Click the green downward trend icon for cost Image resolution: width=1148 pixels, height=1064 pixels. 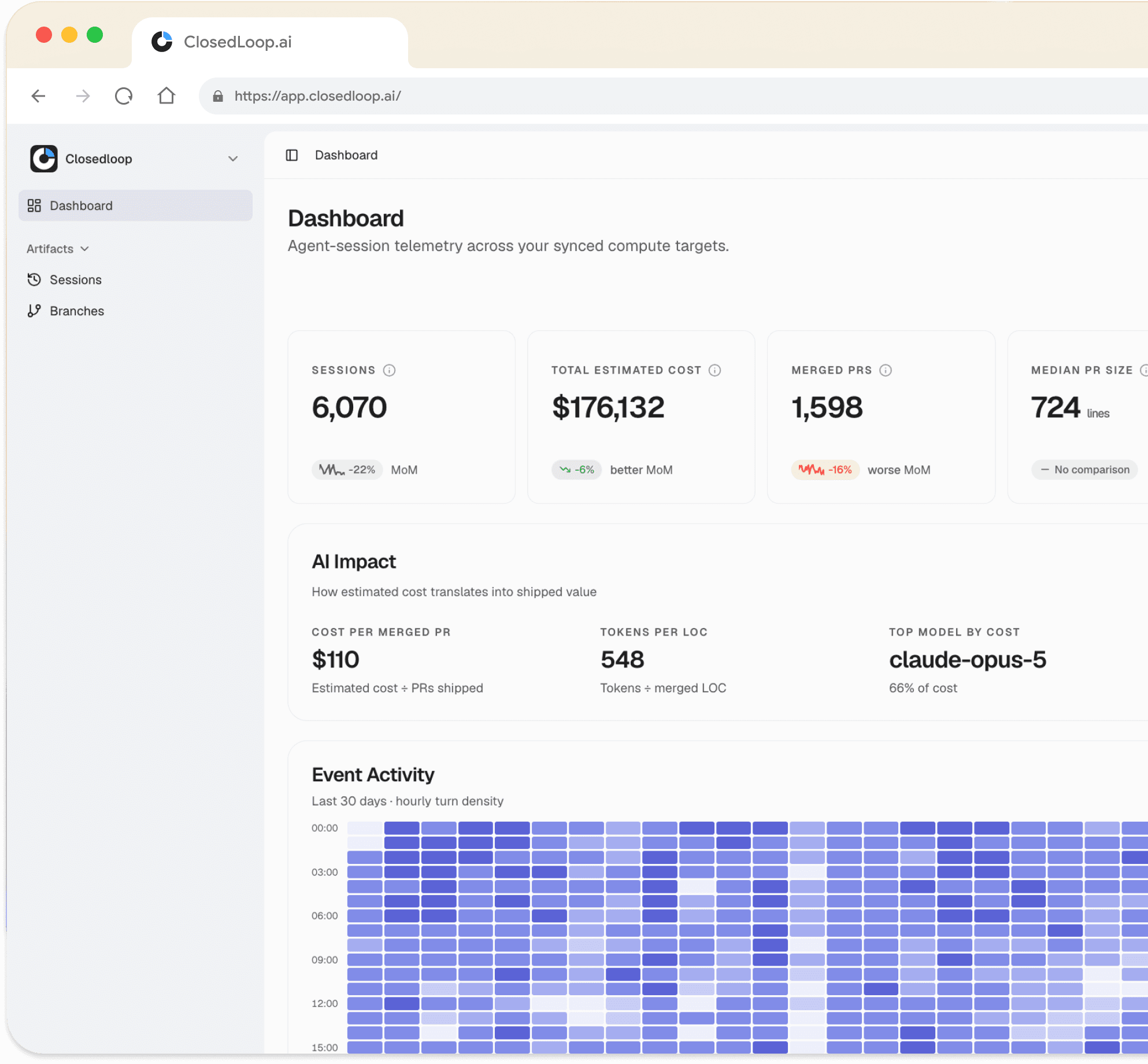click(565, 470)
